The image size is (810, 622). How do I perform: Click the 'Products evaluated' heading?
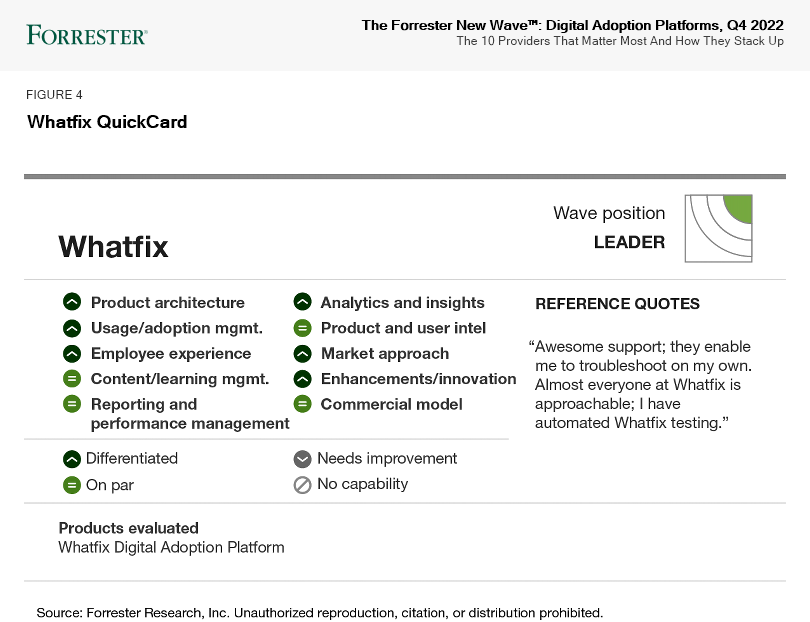(x=129, y=528)
